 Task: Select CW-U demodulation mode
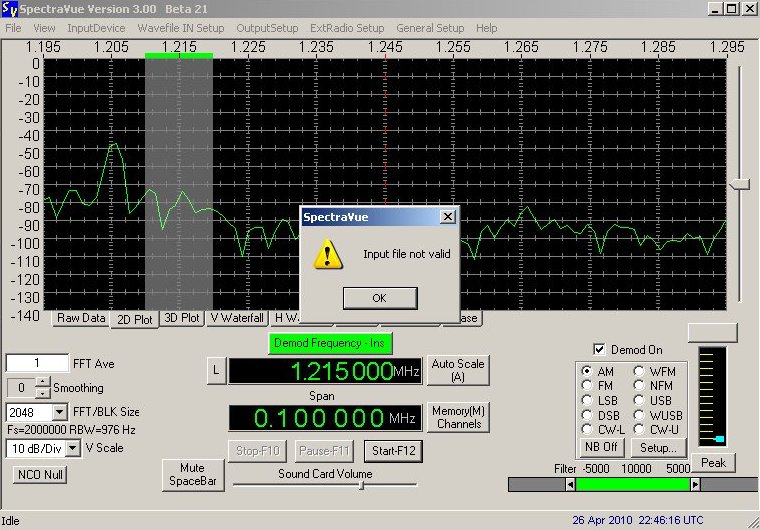(x=639, y=430)
